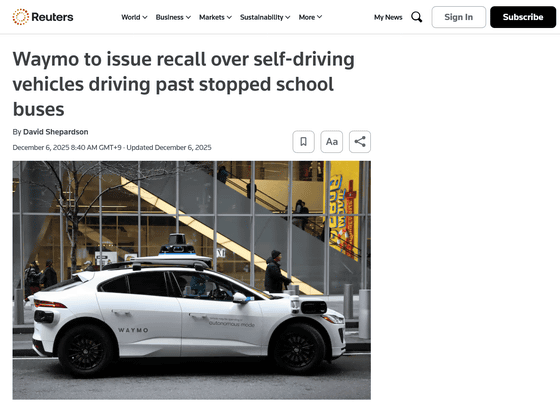Viewport: 560px width, 403px height.
Task: Bookmark this article with the save icon
Action: pos(303,142)
